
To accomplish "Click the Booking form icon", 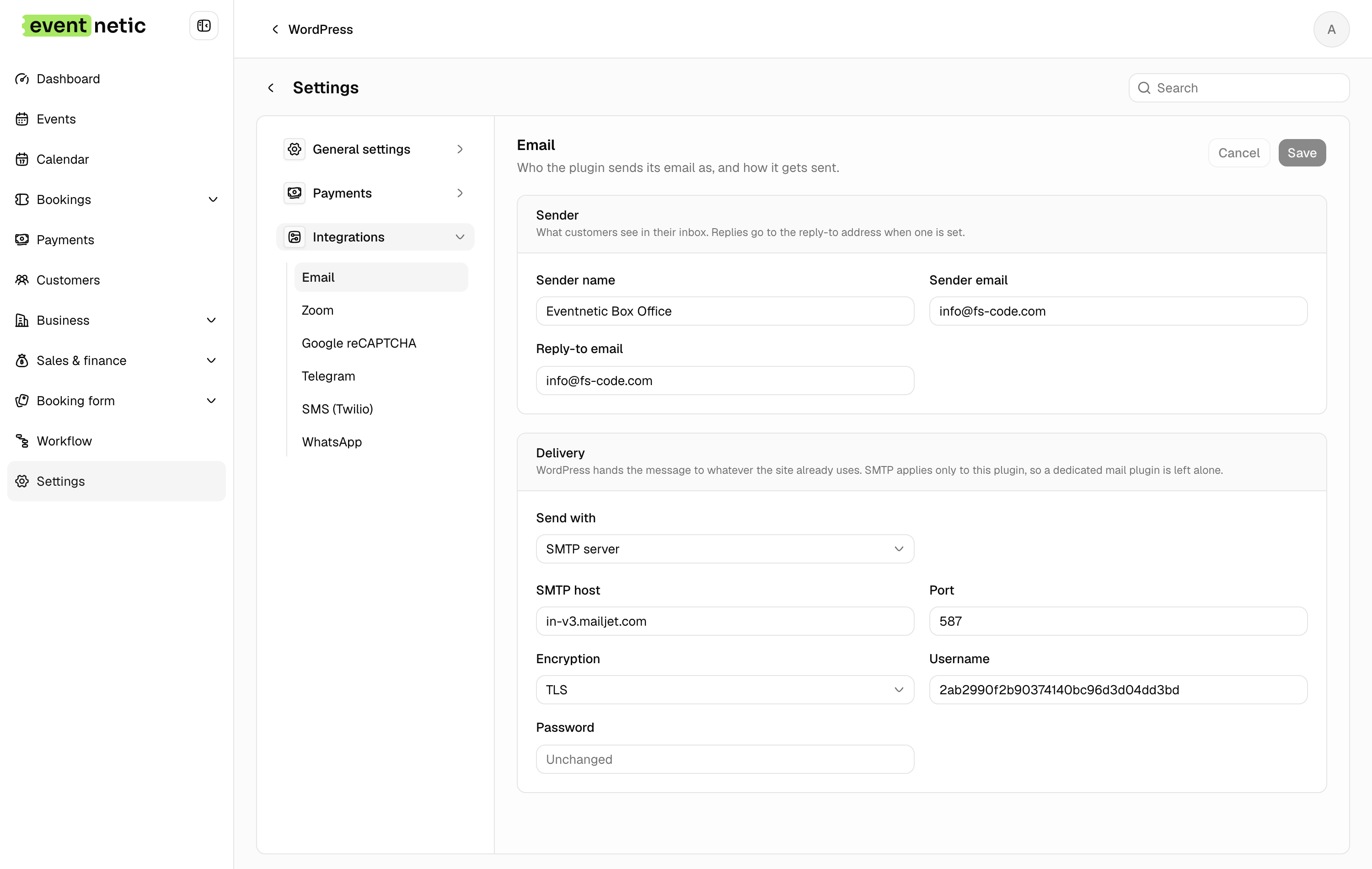I will coord(21,401).
